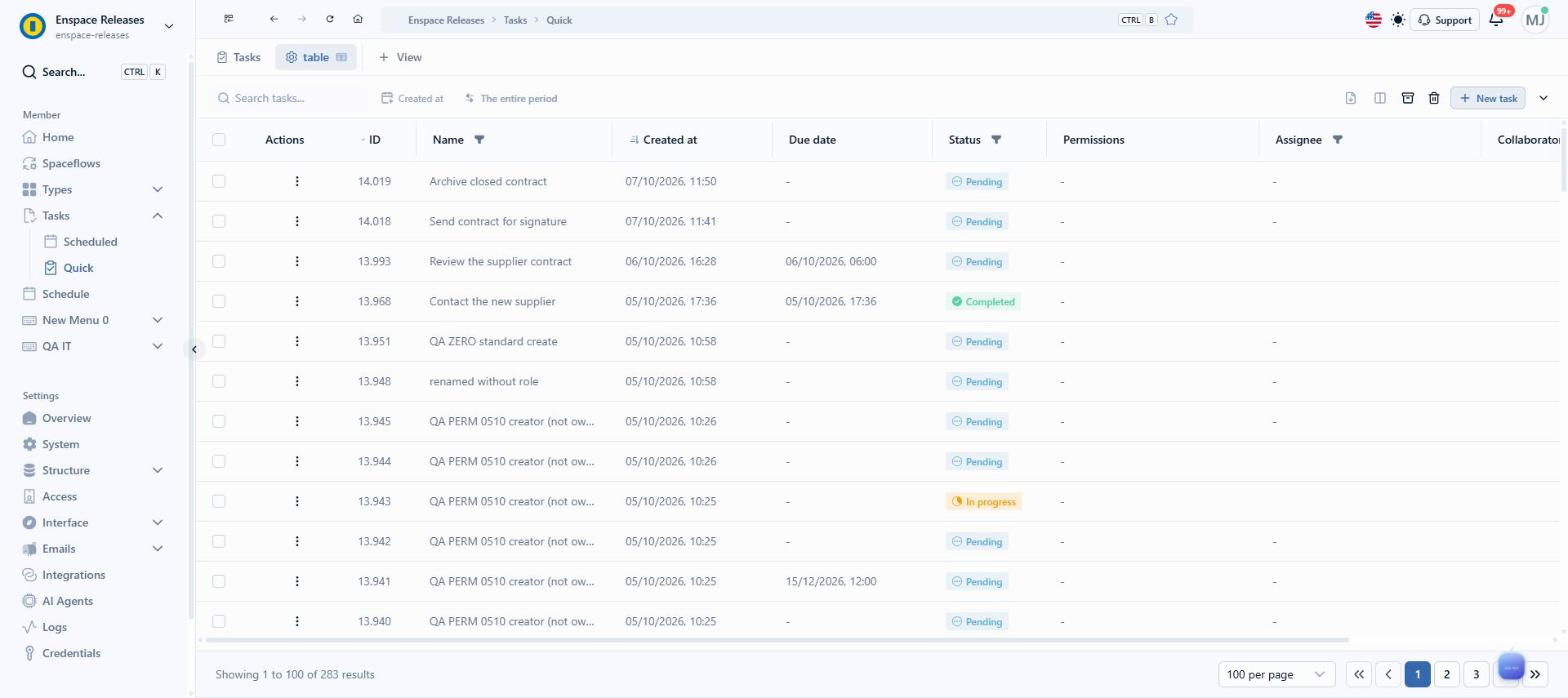Expand the QA IT section

pyautogui.click(x=157, y=346)
